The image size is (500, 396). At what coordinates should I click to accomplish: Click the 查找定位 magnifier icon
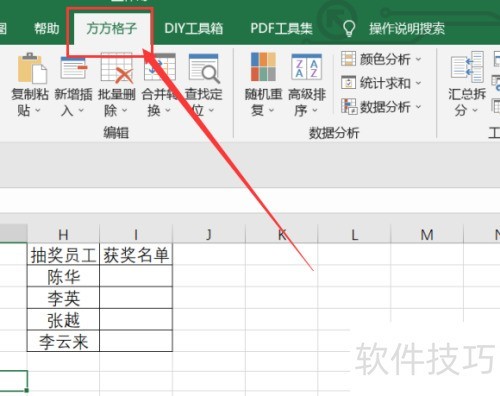[x=204, y=68]
